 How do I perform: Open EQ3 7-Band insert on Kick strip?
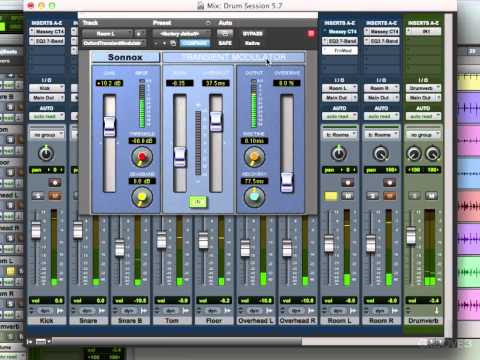tap(47, 41)
